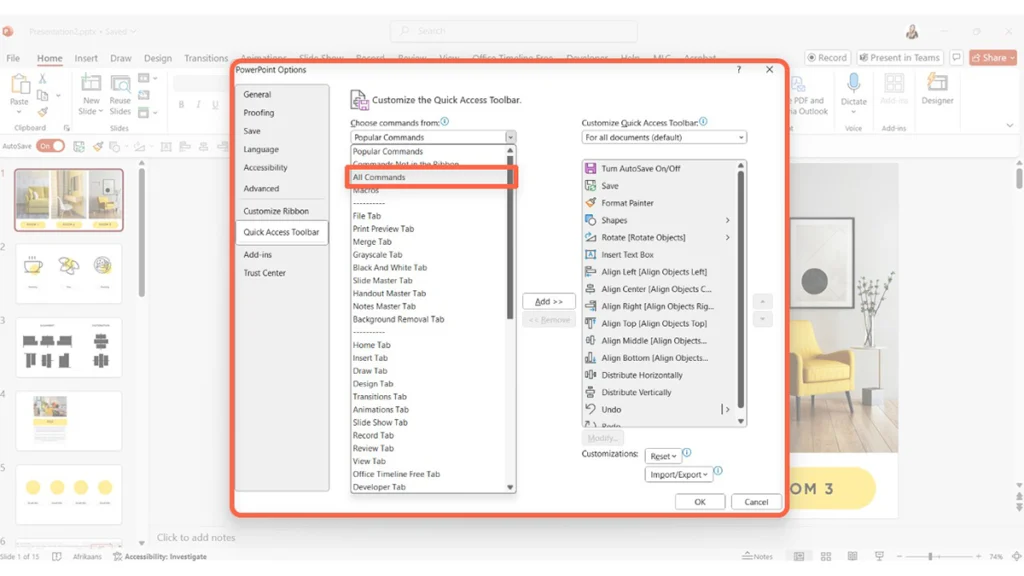Expand the Rotate Objects submenu arrow

727,237
